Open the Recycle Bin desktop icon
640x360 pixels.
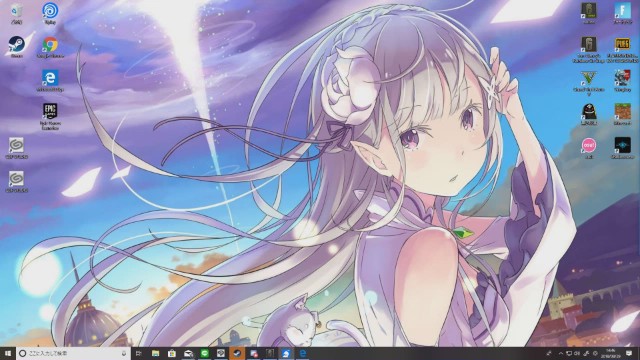(x=16, y=13)
